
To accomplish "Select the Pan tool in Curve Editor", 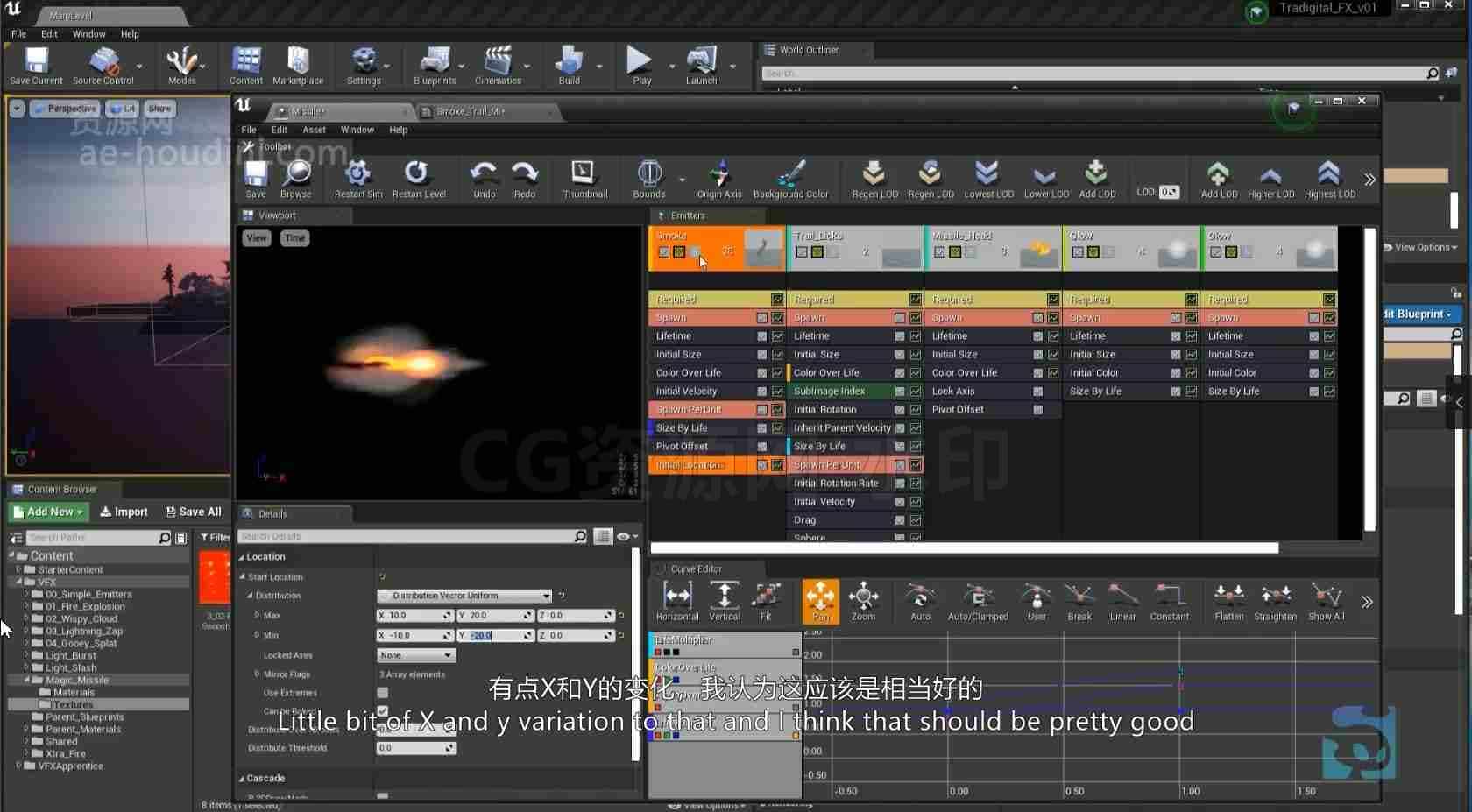I will 820,601.
